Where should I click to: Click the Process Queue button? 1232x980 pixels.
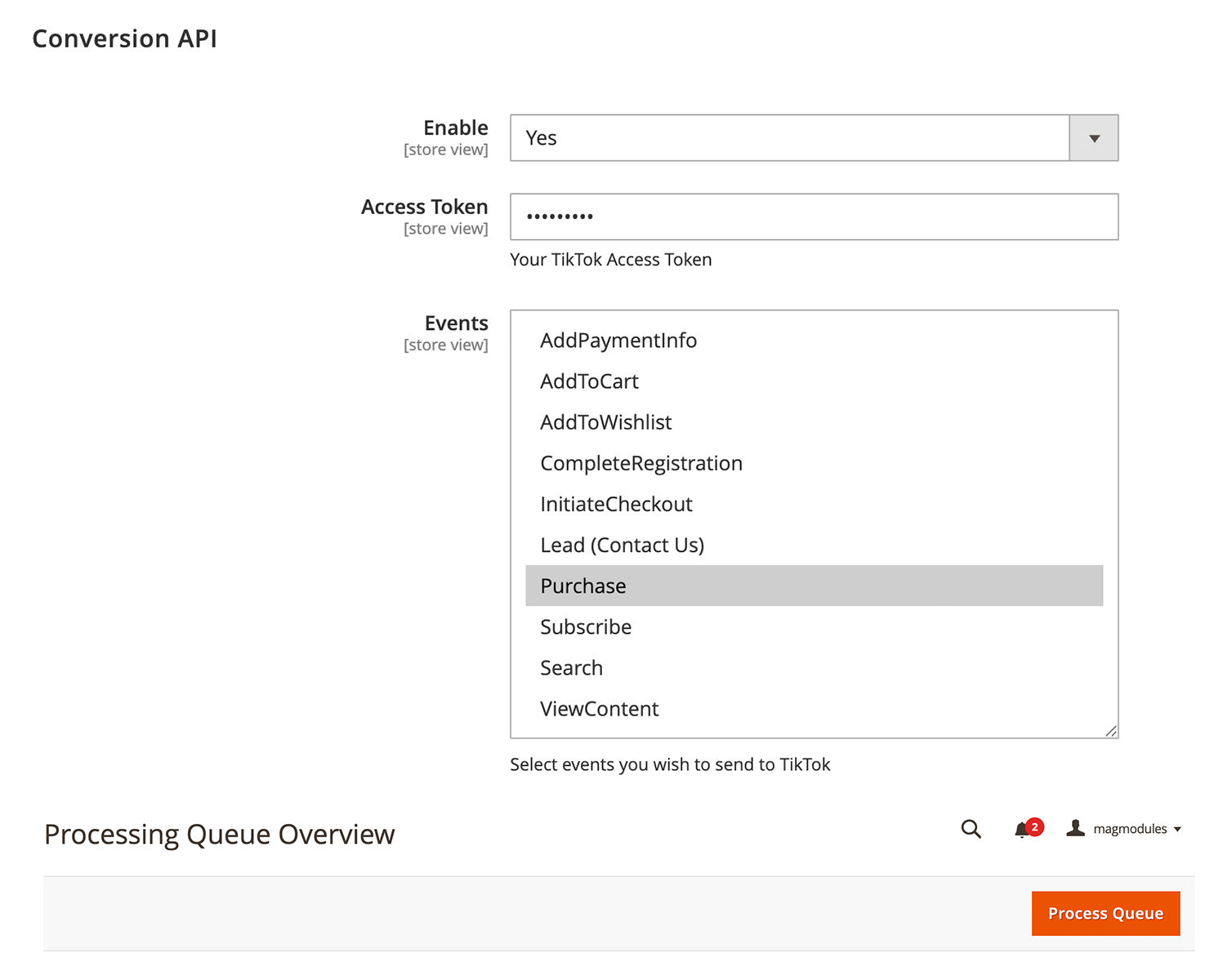[1105, 913]
